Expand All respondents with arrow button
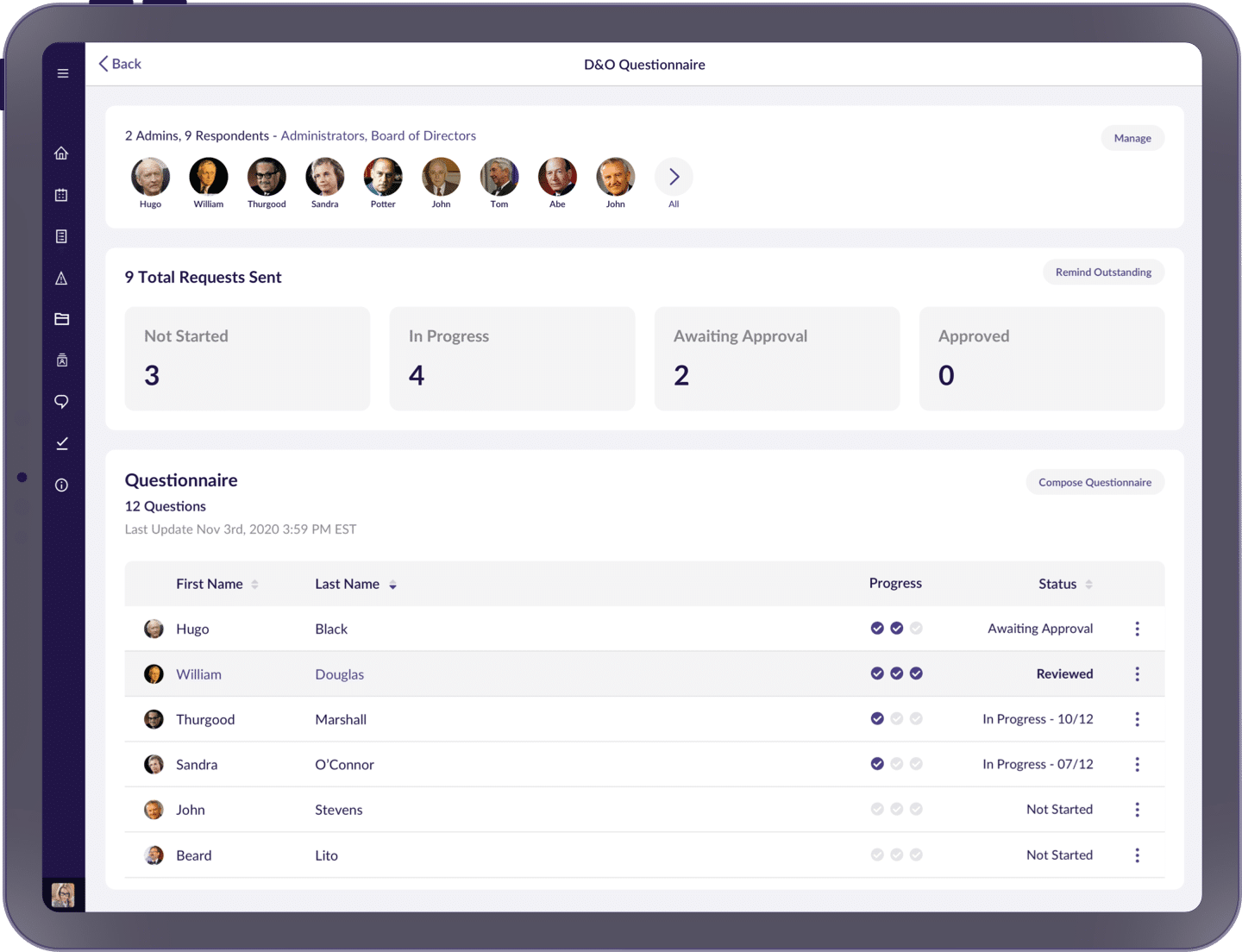The width and height of the screenshot is (1242, 952). [x=674, y=177]
